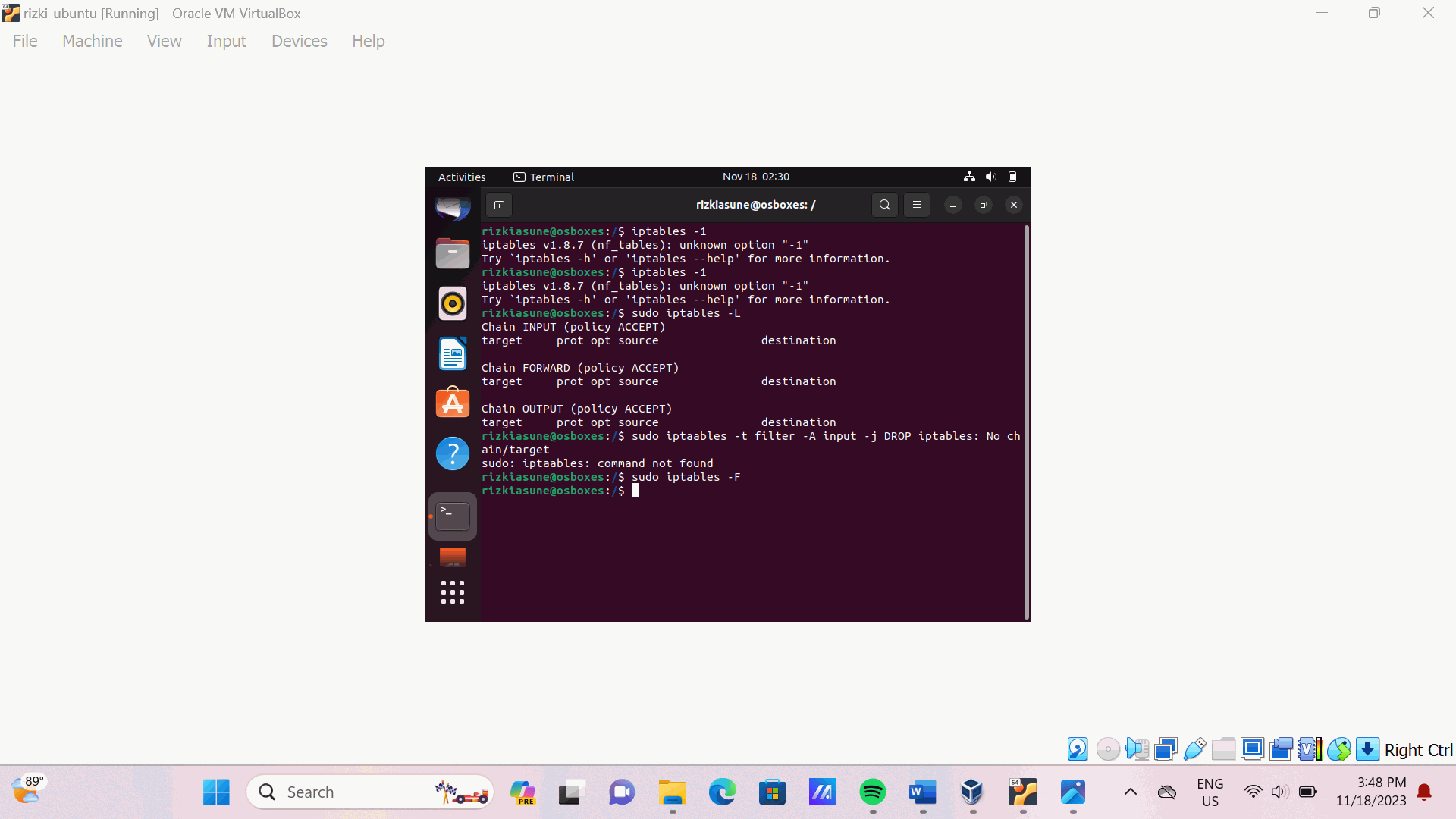The height and width of the screenshot is (819, 1456).
Task: Click the running VirtualBox VM taskbar icon
Action: 1023,792
